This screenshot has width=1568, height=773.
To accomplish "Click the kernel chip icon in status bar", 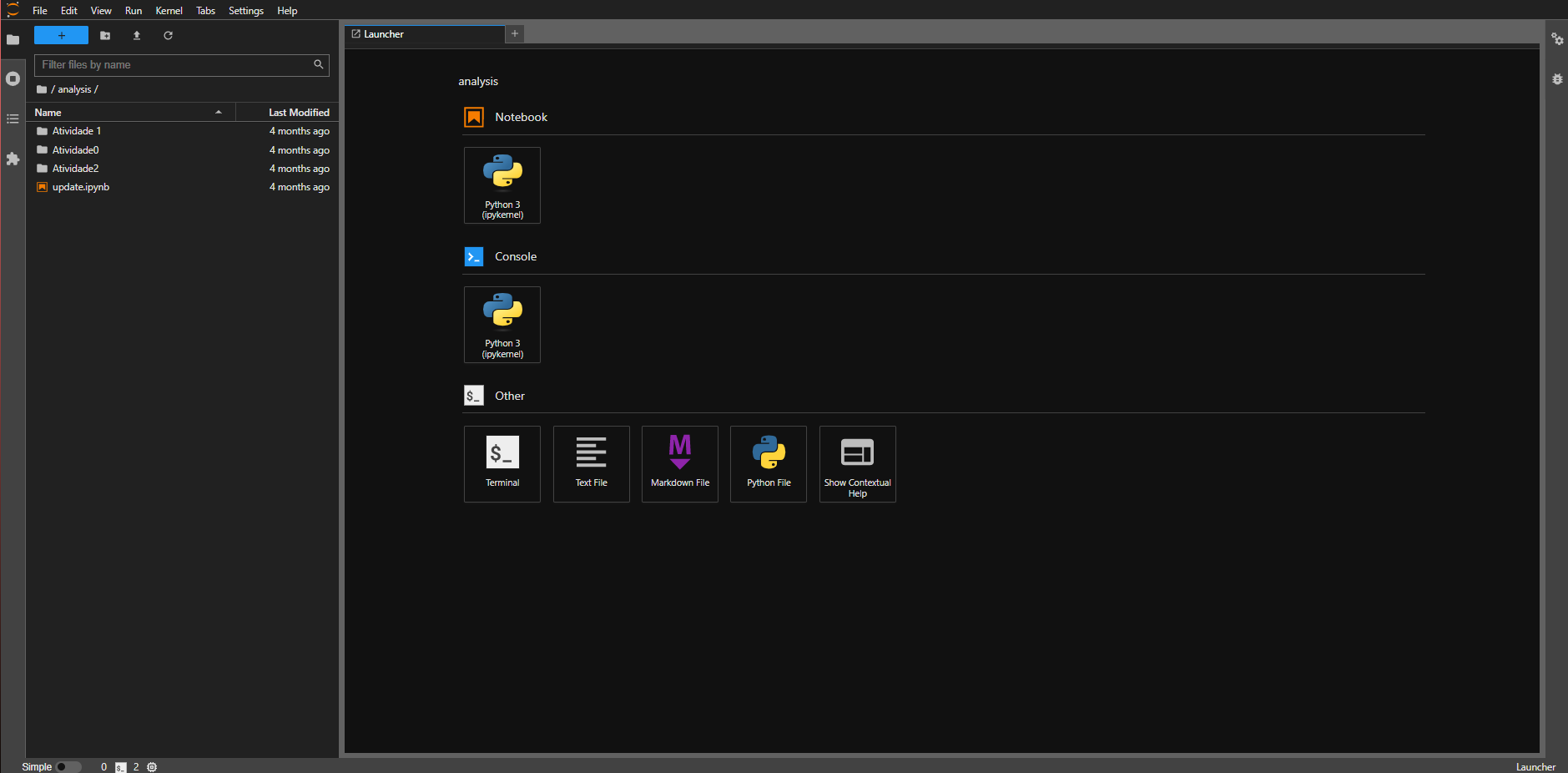I will point(152,767).
